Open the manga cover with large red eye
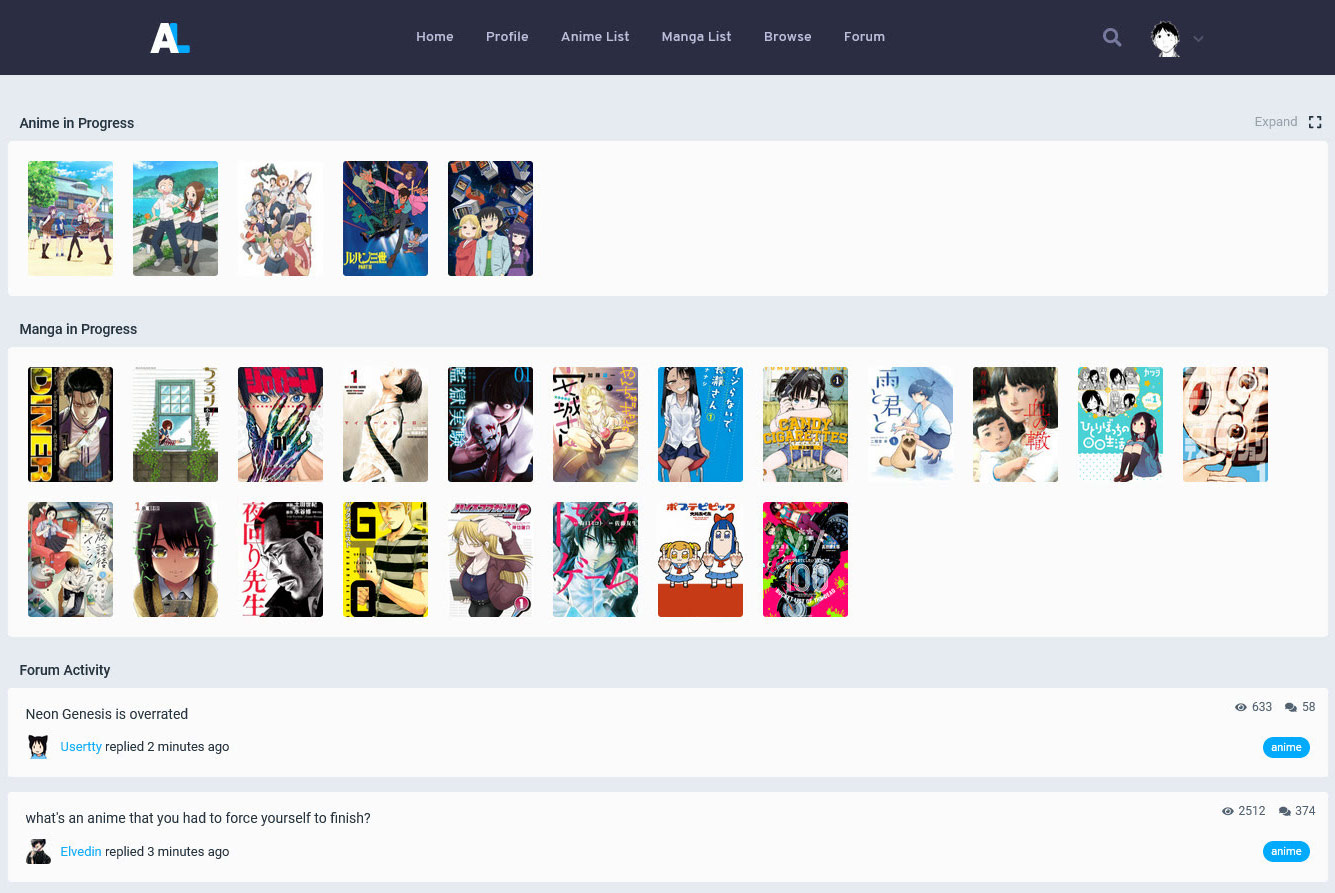 [x=1225, y=424]
